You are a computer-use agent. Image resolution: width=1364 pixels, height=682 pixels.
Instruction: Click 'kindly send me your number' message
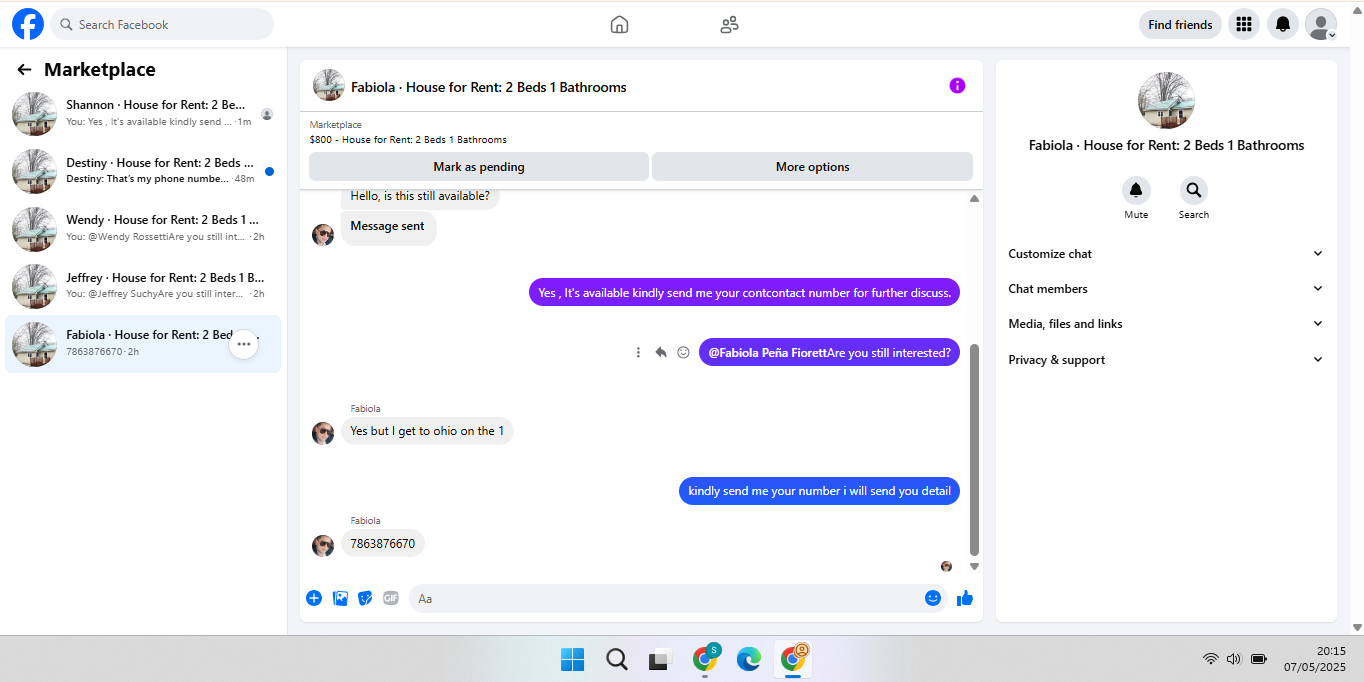click(819, 491)
